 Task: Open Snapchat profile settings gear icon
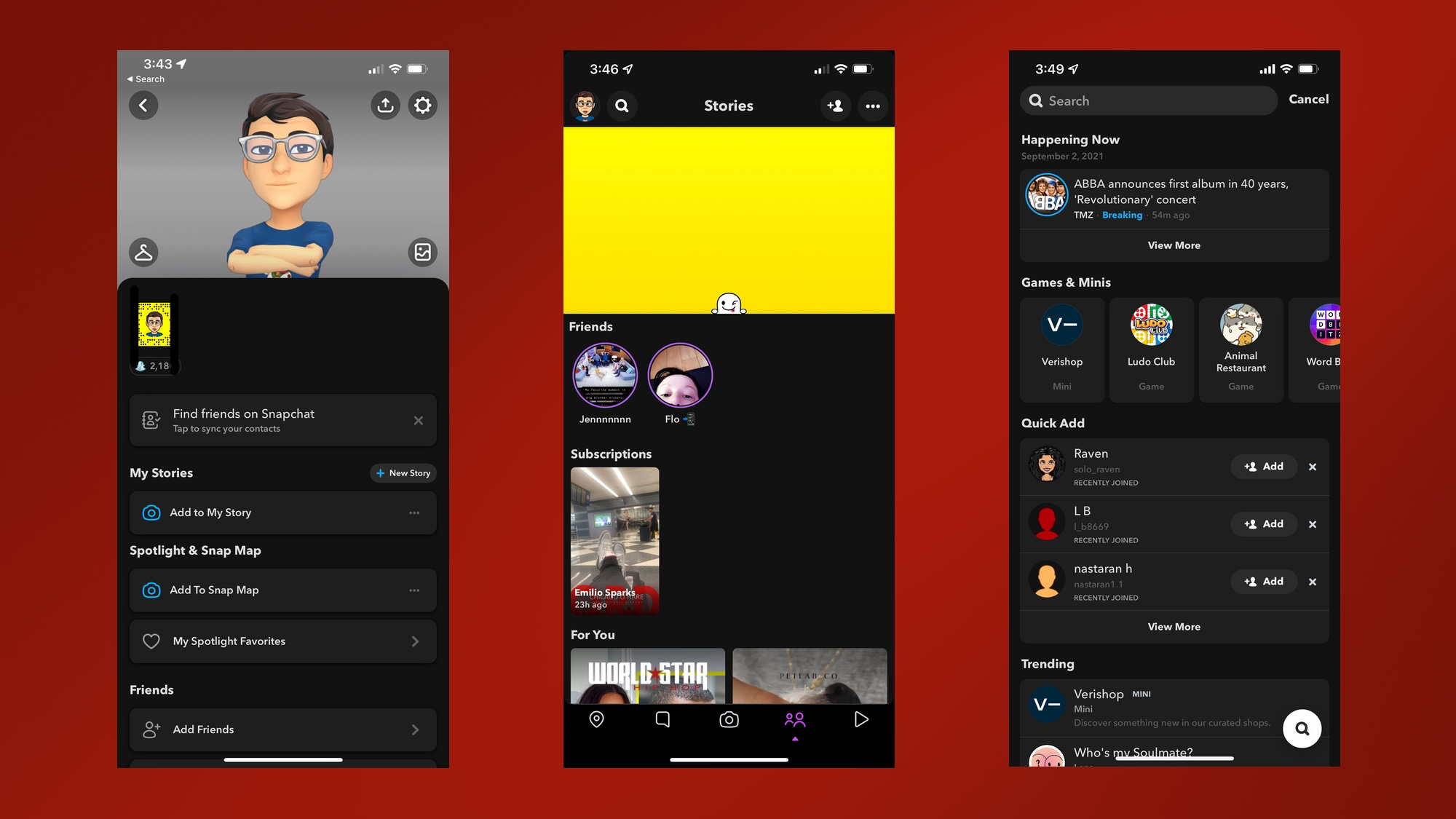pyautogui.click(x=422, y=104)
